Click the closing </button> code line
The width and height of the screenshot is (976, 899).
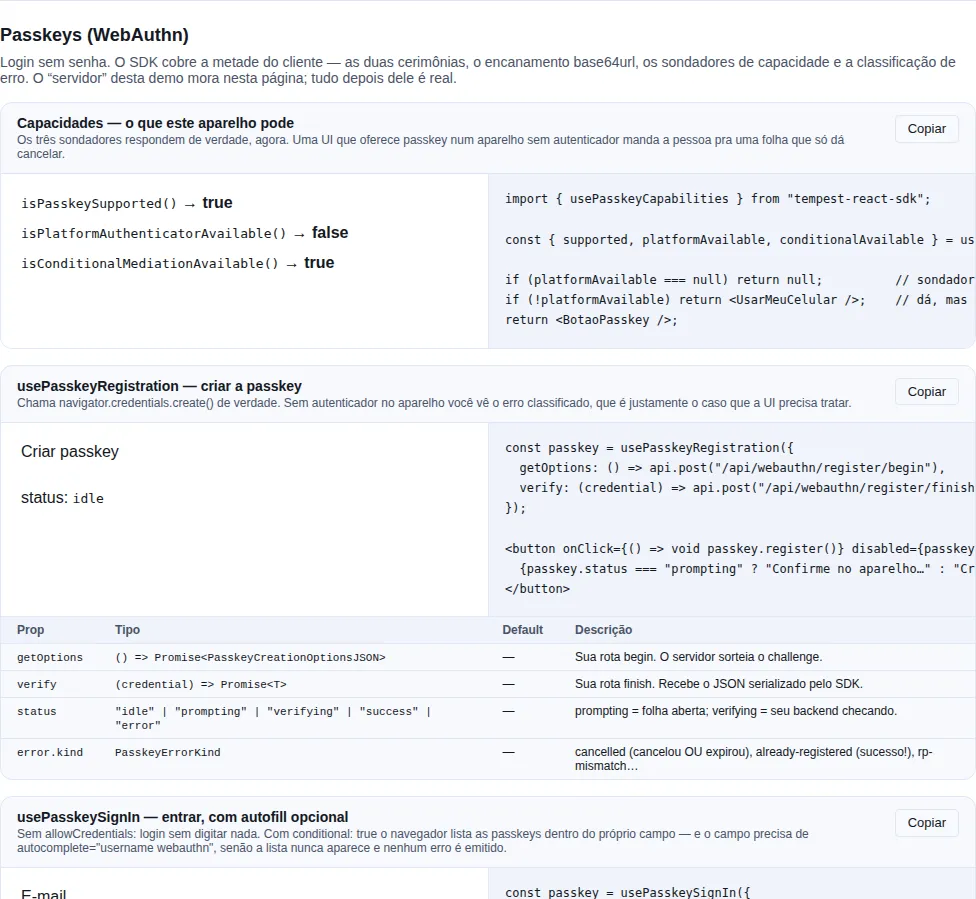[x=537, y=588]
